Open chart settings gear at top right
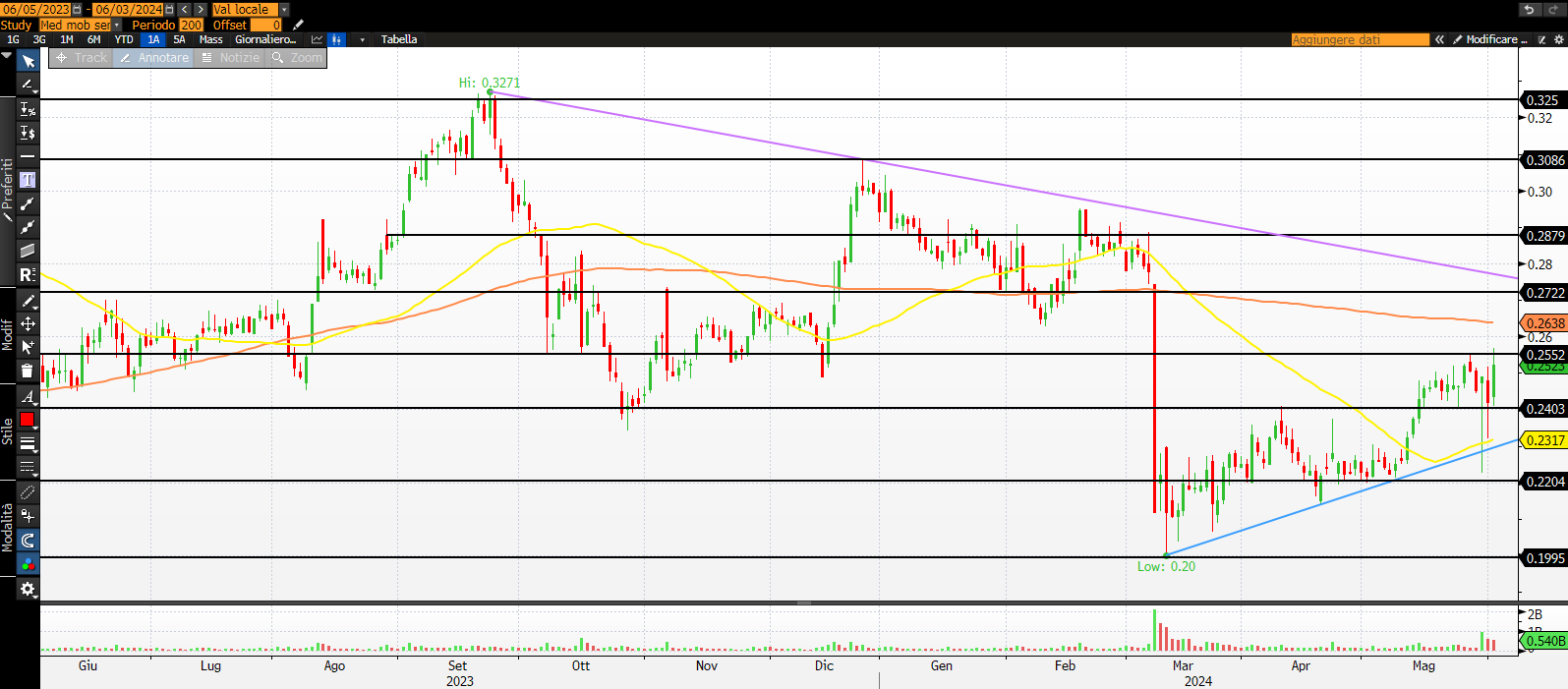The image size is (1568, 689). pos(1558,39)
